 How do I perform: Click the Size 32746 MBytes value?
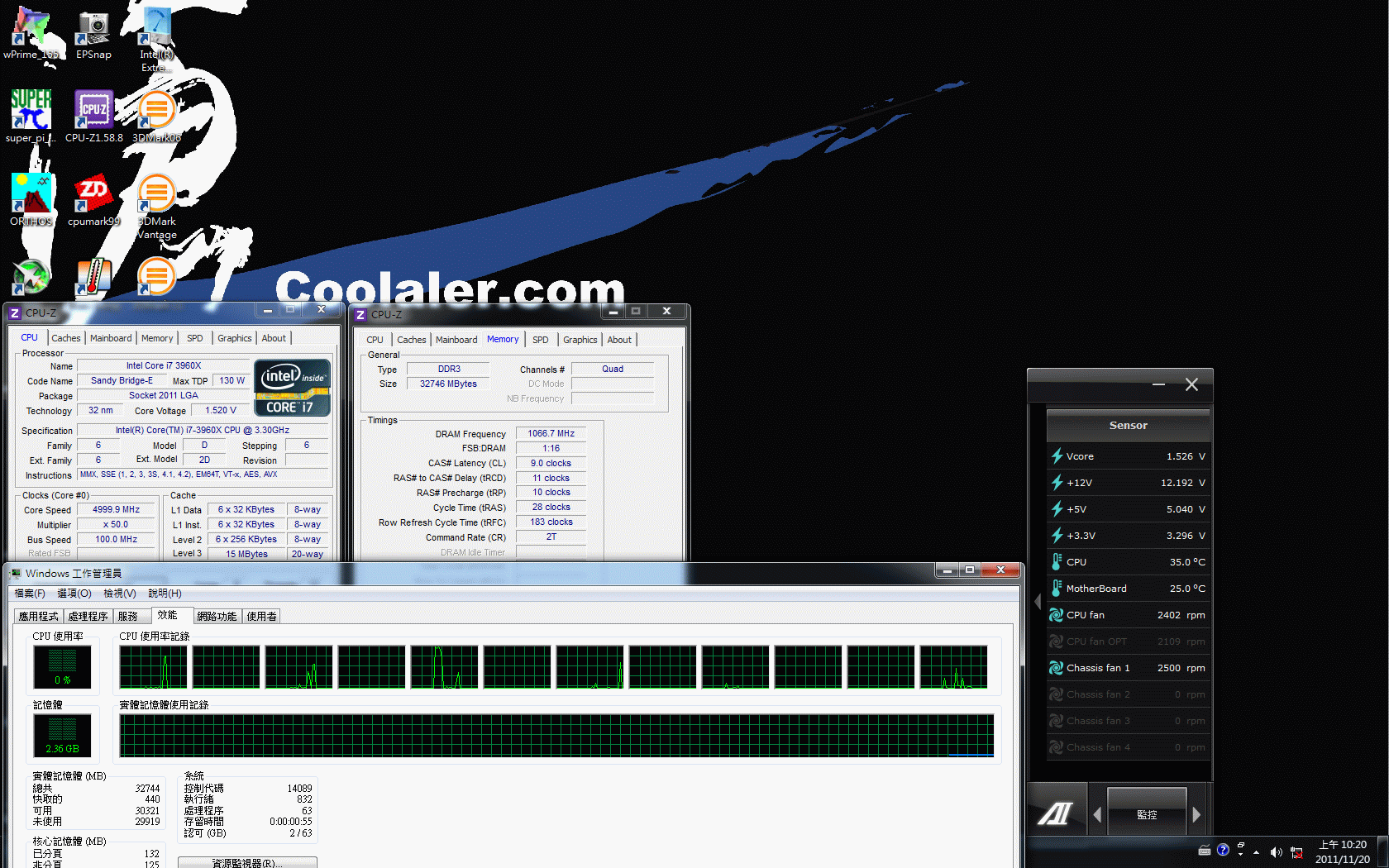pyautogui.click(x=448, y=384)
